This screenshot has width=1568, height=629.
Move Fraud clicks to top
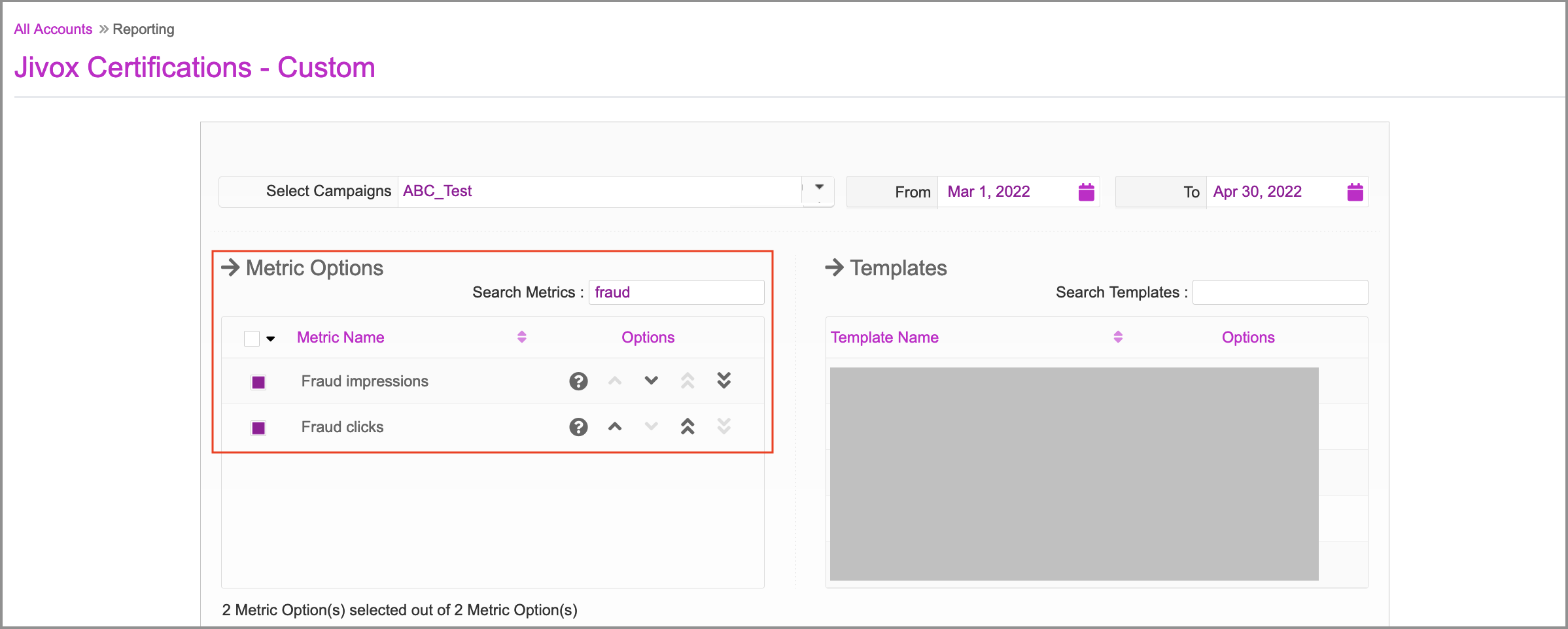pyautogui.click(x=687, y=427)
